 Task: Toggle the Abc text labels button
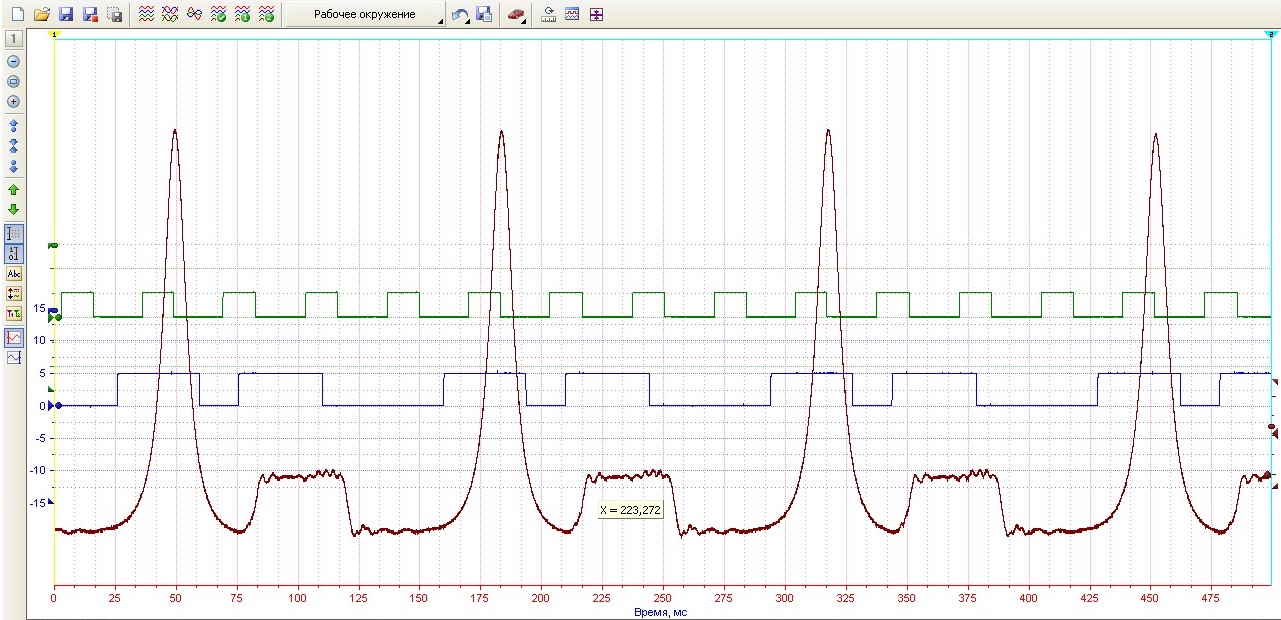tap(14, 273)
